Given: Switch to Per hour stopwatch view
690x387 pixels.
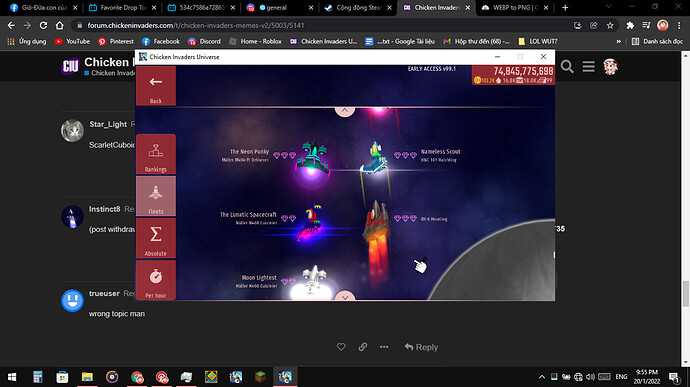Looking at the screenshot, I should coord(156,280).
